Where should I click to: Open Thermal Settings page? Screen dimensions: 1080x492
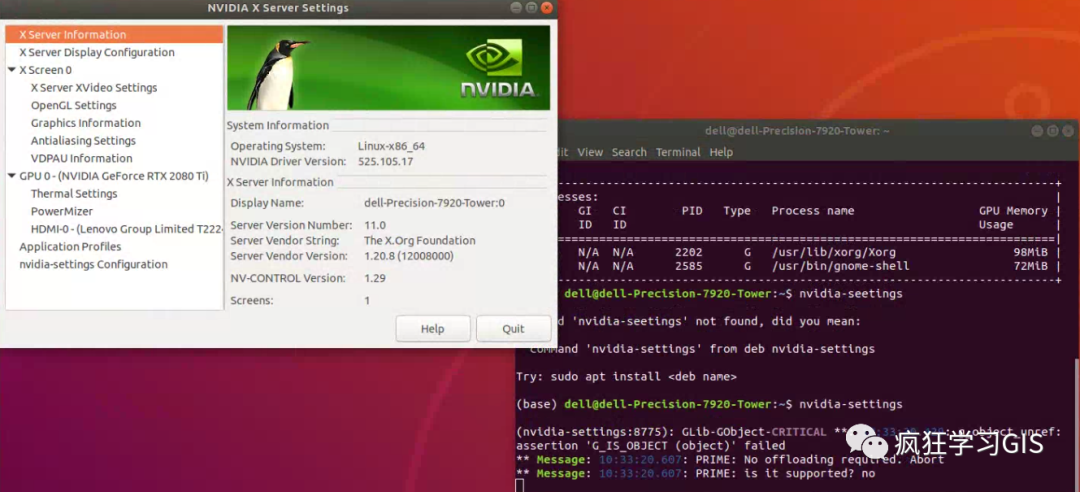[74, 194]
